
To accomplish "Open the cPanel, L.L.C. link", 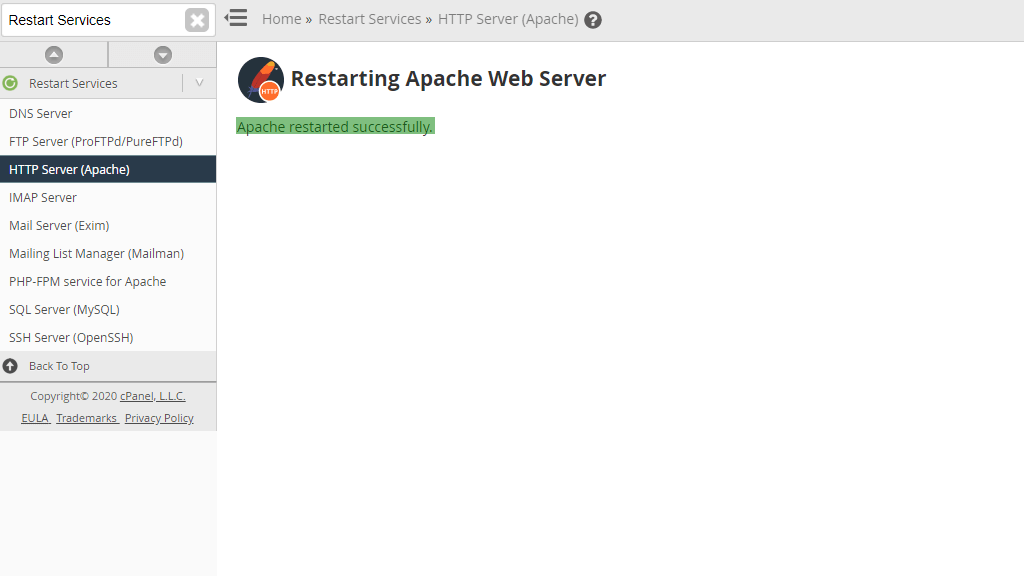I will [153, 396].
